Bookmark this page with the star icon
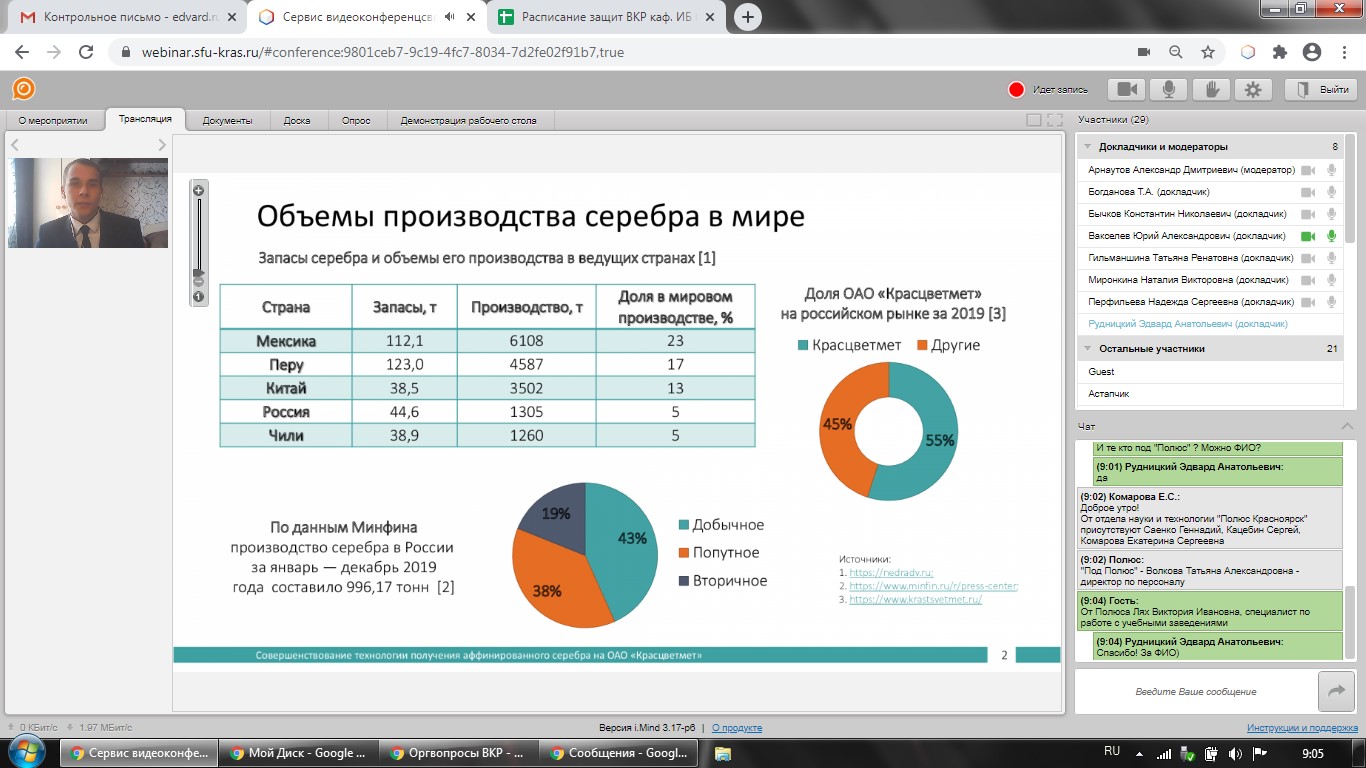 click(1207, 52)
